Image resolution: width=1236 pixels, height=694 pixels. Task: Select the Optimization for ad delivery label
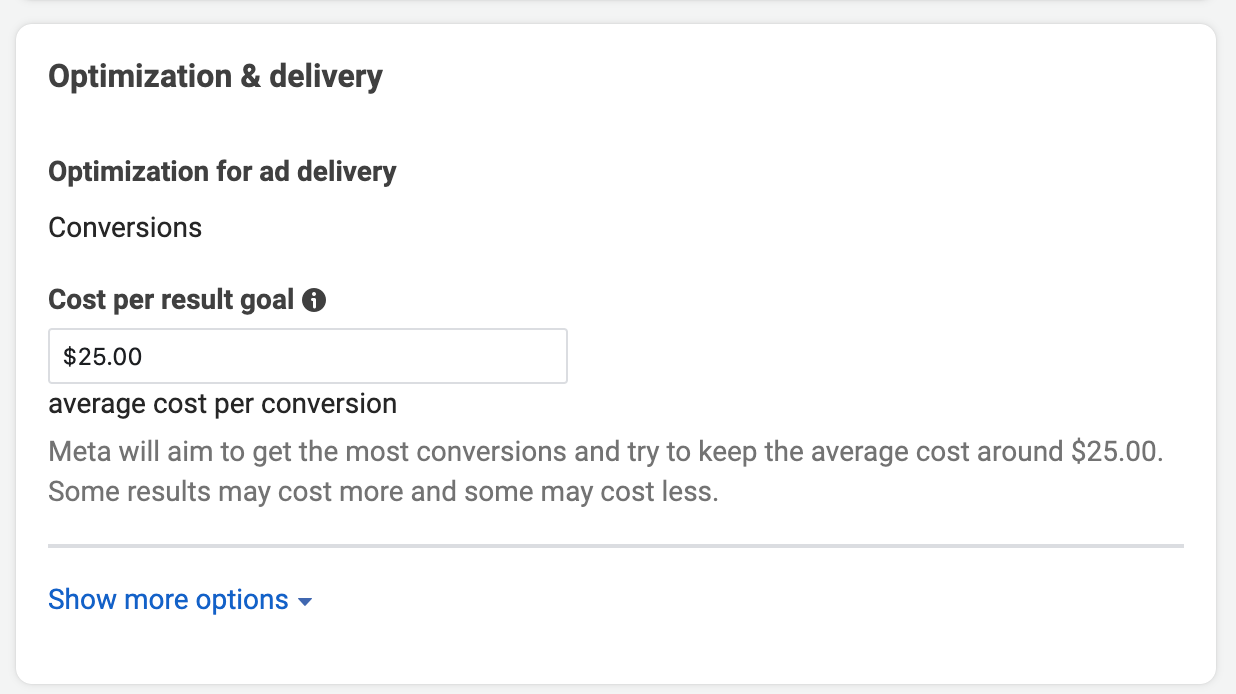(222, 172)
